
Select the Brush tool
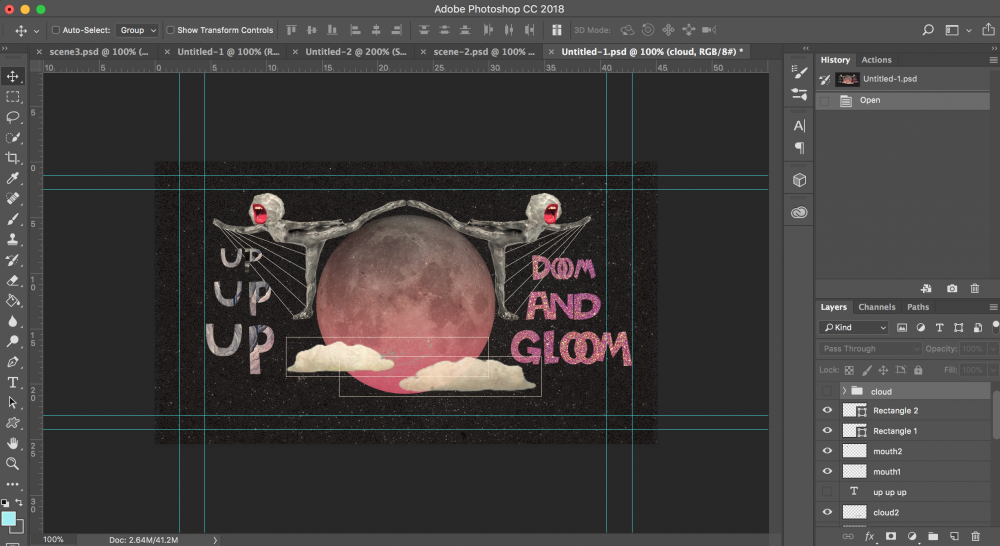tap(12, 219)
